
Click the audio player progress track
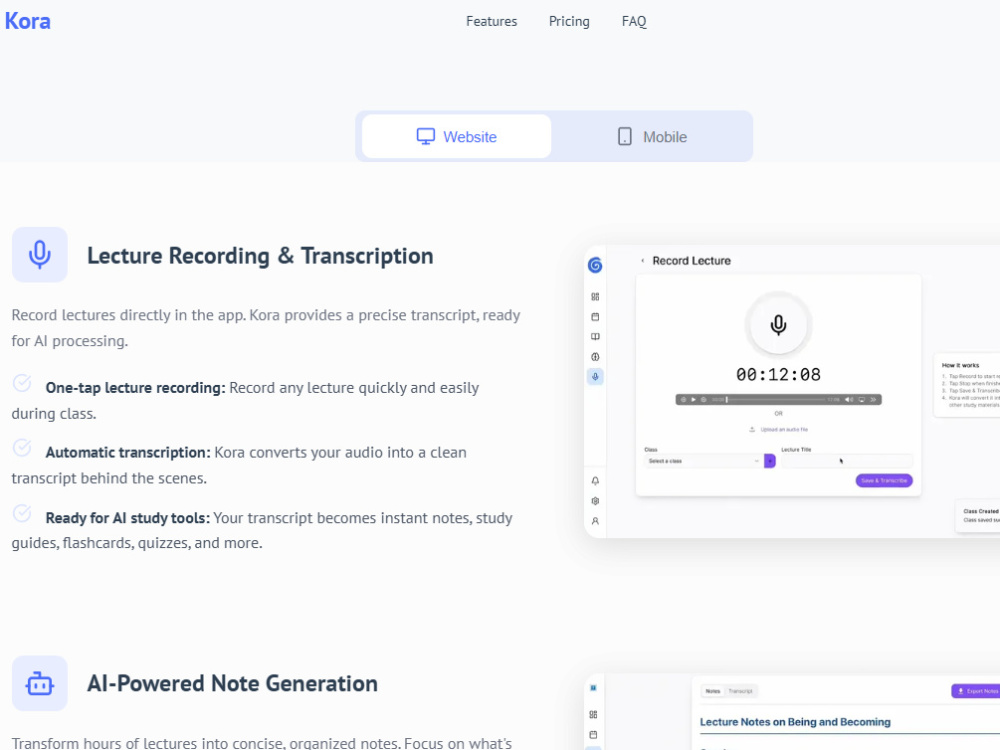pyautogui.click(x=775, y=400)
